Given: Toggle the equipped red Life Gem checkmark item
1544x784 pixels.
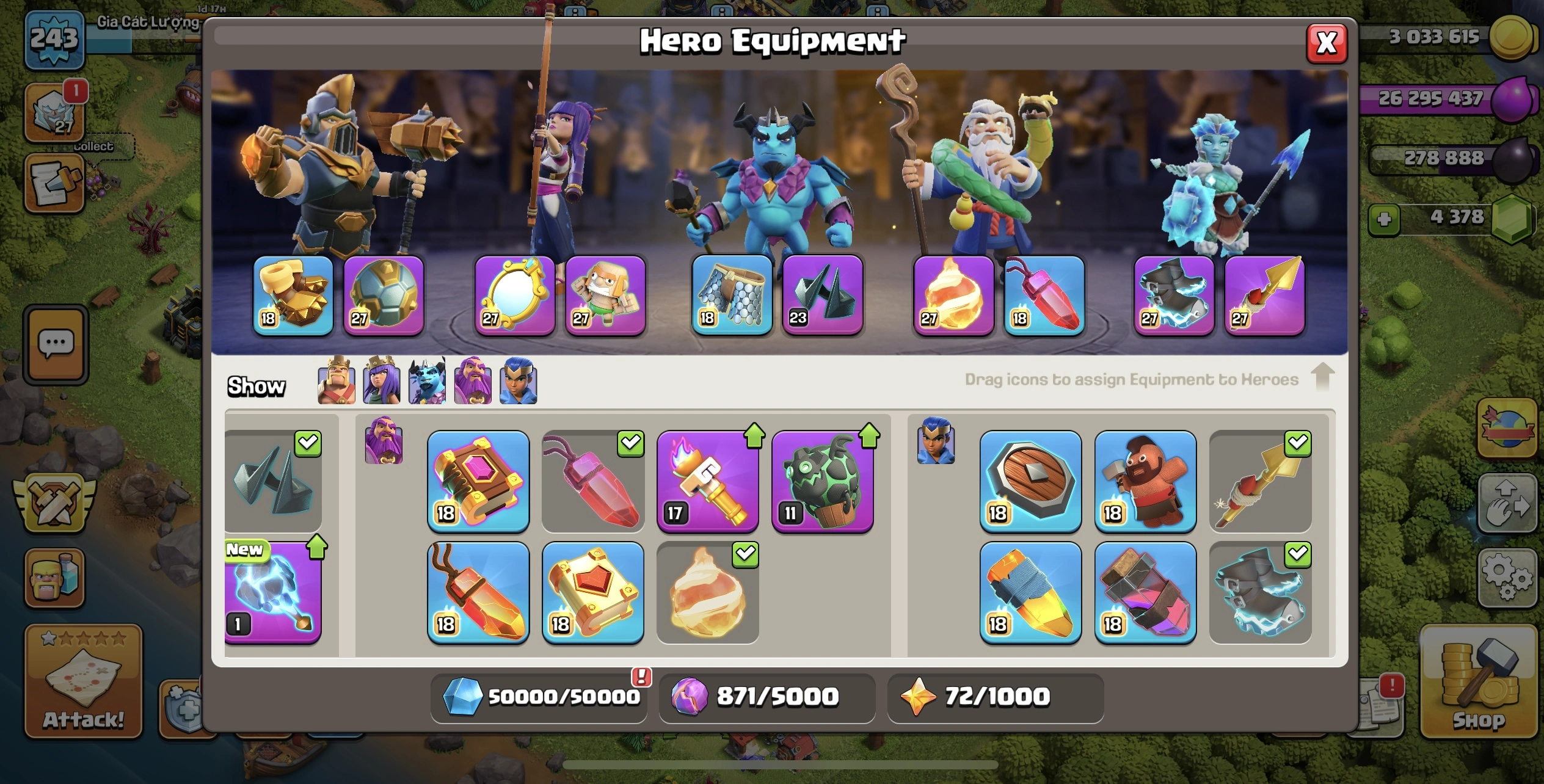Looking at the screenshot, I should click(x=593, y=482).
